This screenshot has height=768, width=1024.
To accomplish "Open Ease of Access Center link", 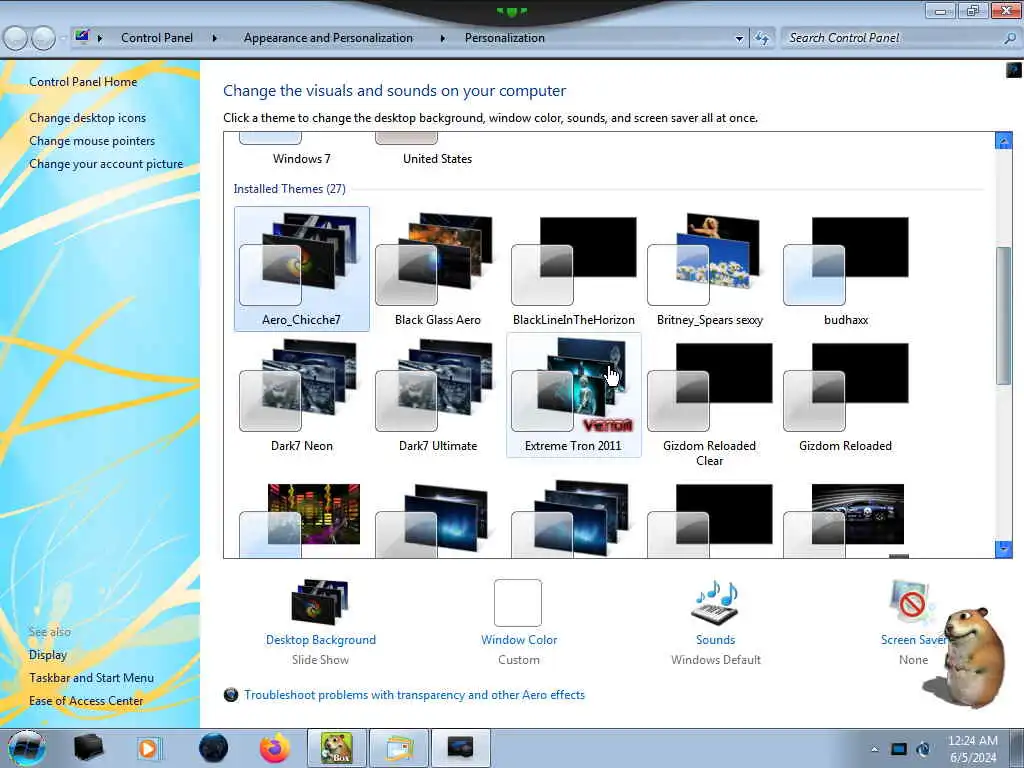I will click(86, 701).
